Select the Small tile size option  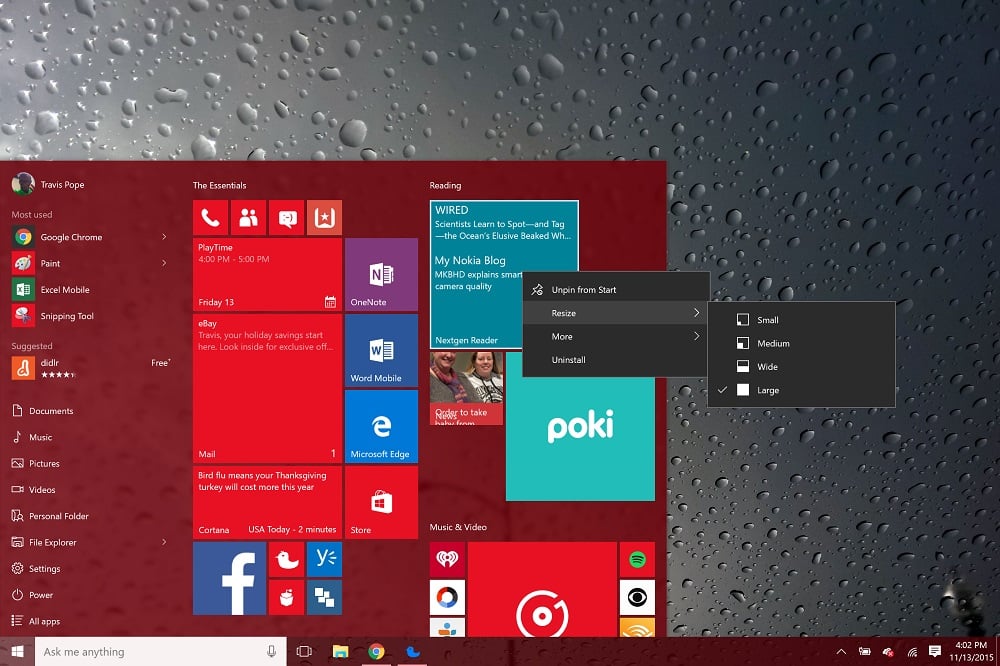coord(801,320)
